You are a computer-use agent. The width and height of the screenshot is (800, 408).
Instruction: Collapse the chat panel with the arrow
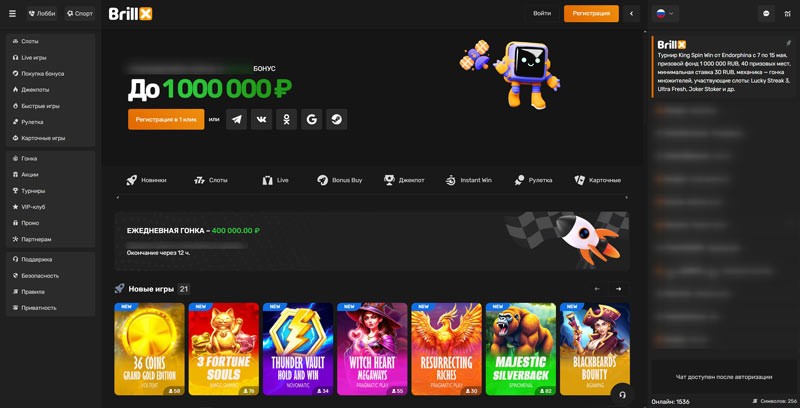(631, 14)
